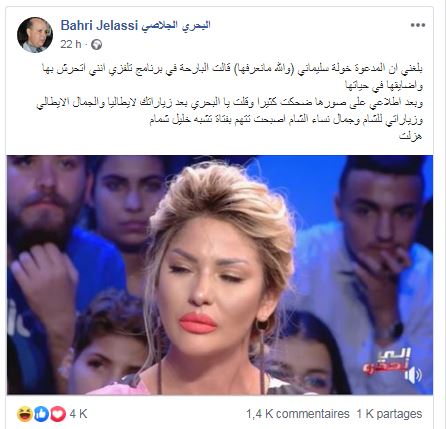
Task: View the 1,4 K commentaires
Action: point(298,414)
